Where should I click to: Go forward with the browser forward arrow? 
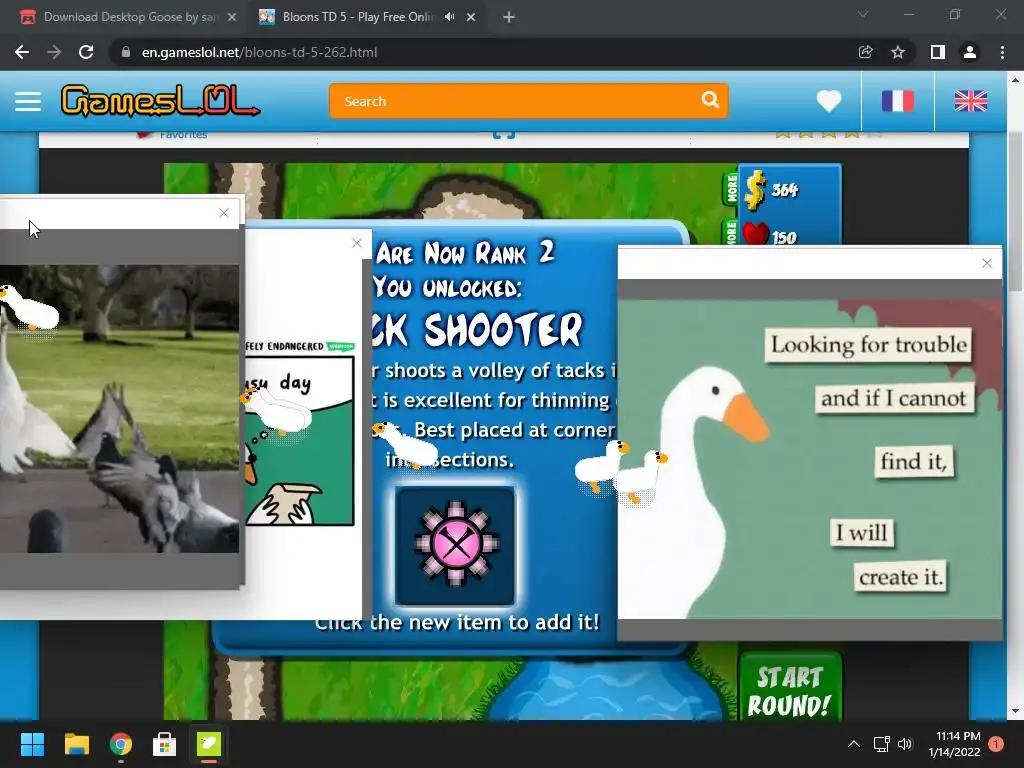click(54, 52)
